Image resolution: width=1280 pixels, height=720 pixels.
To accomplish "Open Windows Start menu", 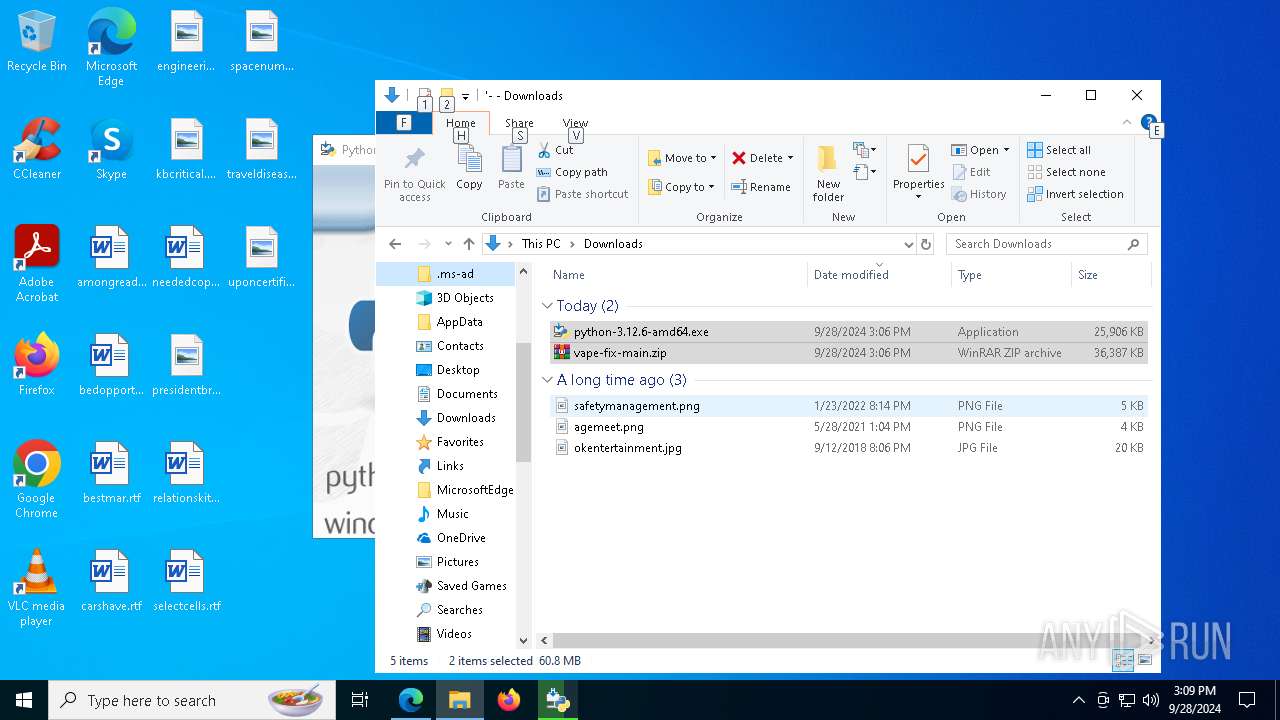I will pos(24,700).
